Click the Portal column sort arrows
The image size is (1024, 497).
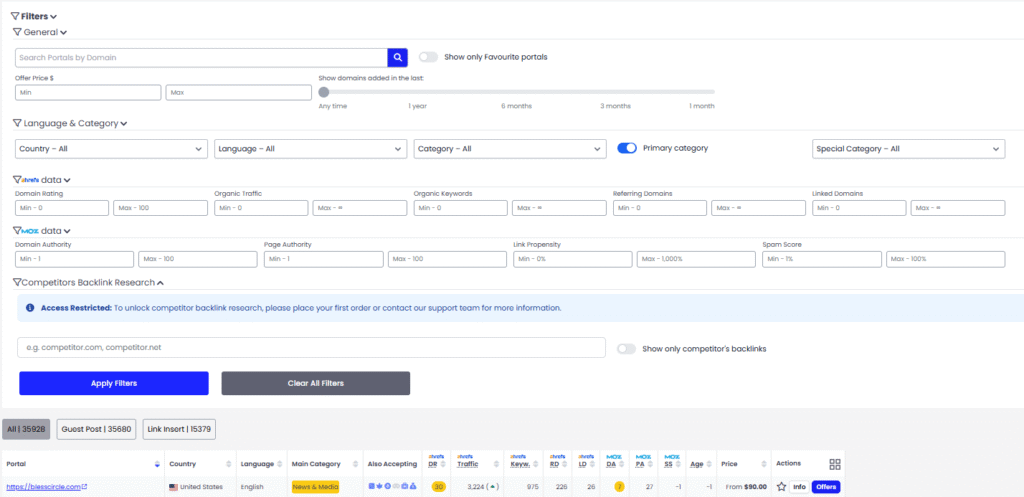(155, 465)
